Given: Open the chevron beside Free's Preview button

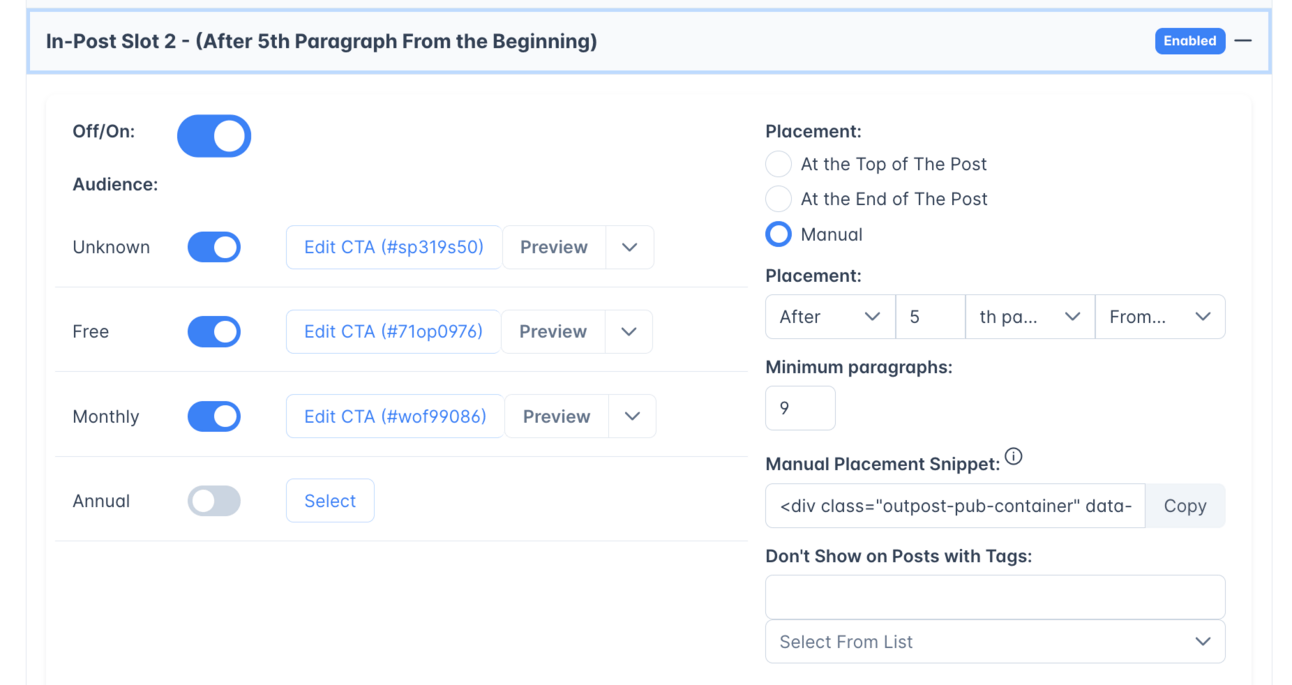Looking at the screenshot, I should (630, 331).
